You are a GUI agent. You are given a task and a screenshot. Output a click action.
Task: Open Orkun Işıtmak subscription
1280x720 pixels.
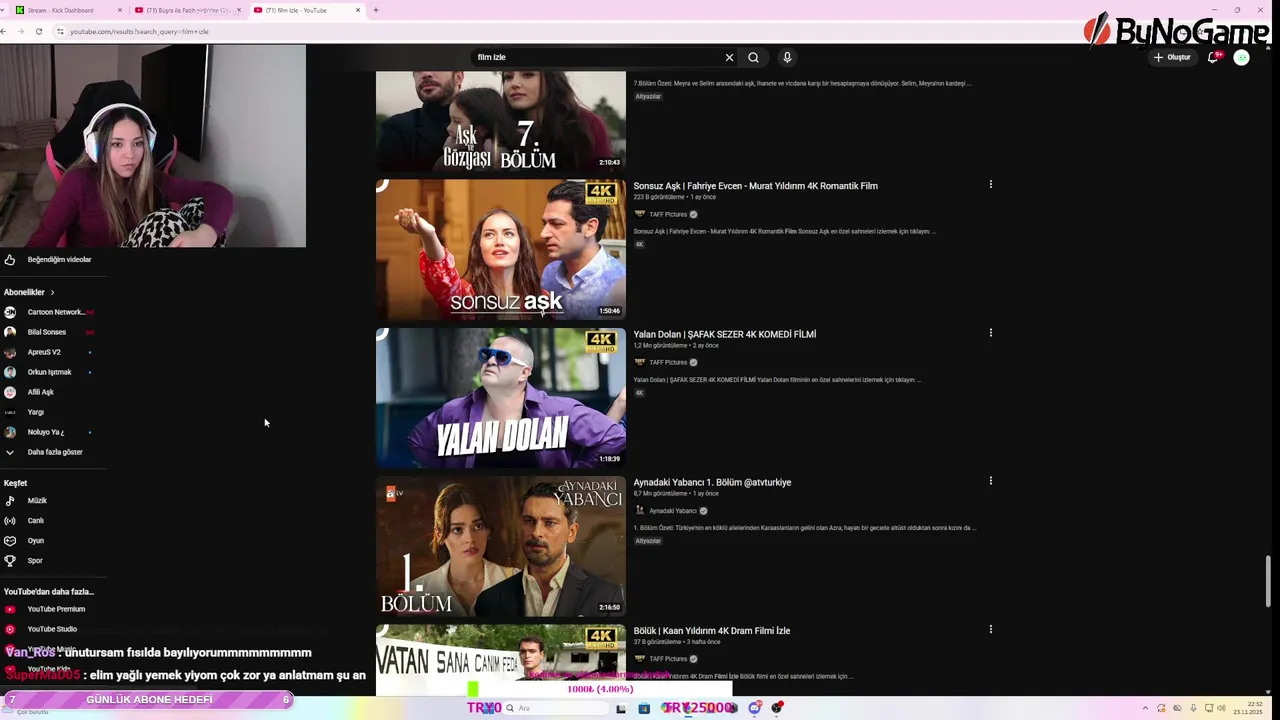click(50, 372)
